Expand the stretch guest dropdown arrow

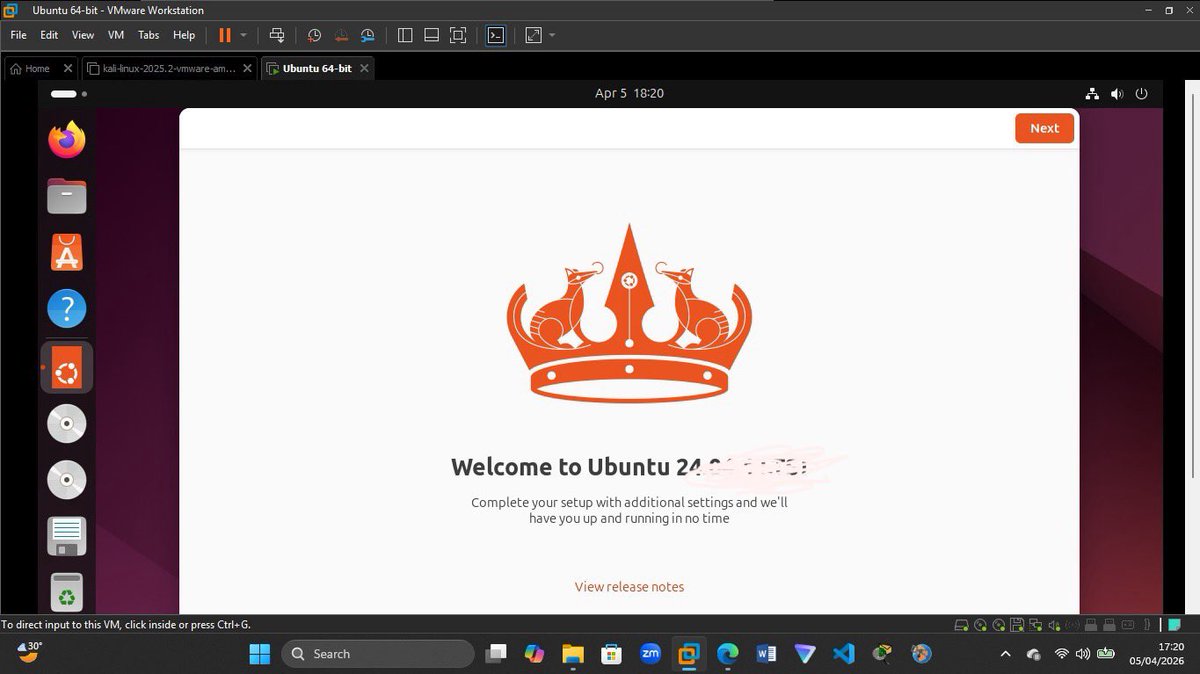552,35
